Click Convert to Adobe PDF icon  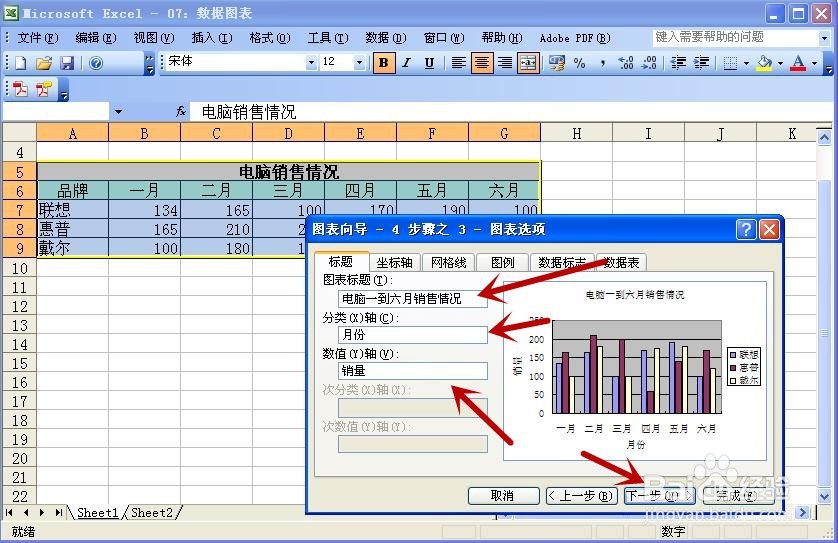(20, 89)
